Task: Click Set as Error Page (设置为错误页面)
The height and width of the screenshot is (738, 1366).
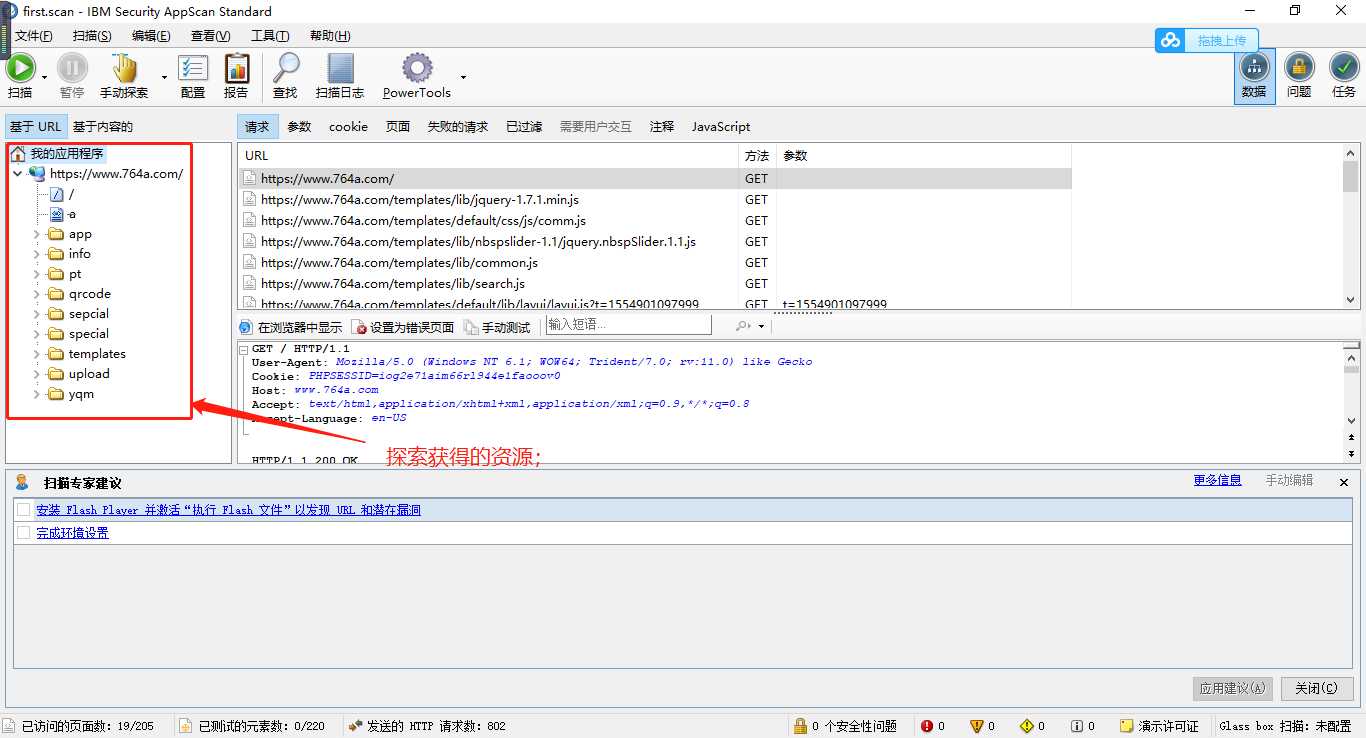Action: pyautogui.click(x=404, y=327)
